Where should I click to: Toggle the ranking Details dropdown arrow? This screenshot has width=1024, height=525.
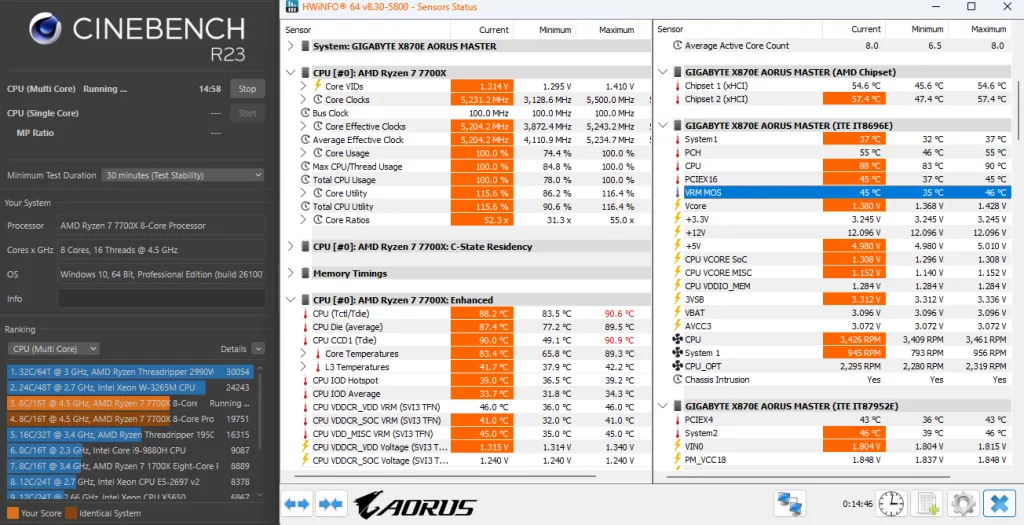(258, 349)
